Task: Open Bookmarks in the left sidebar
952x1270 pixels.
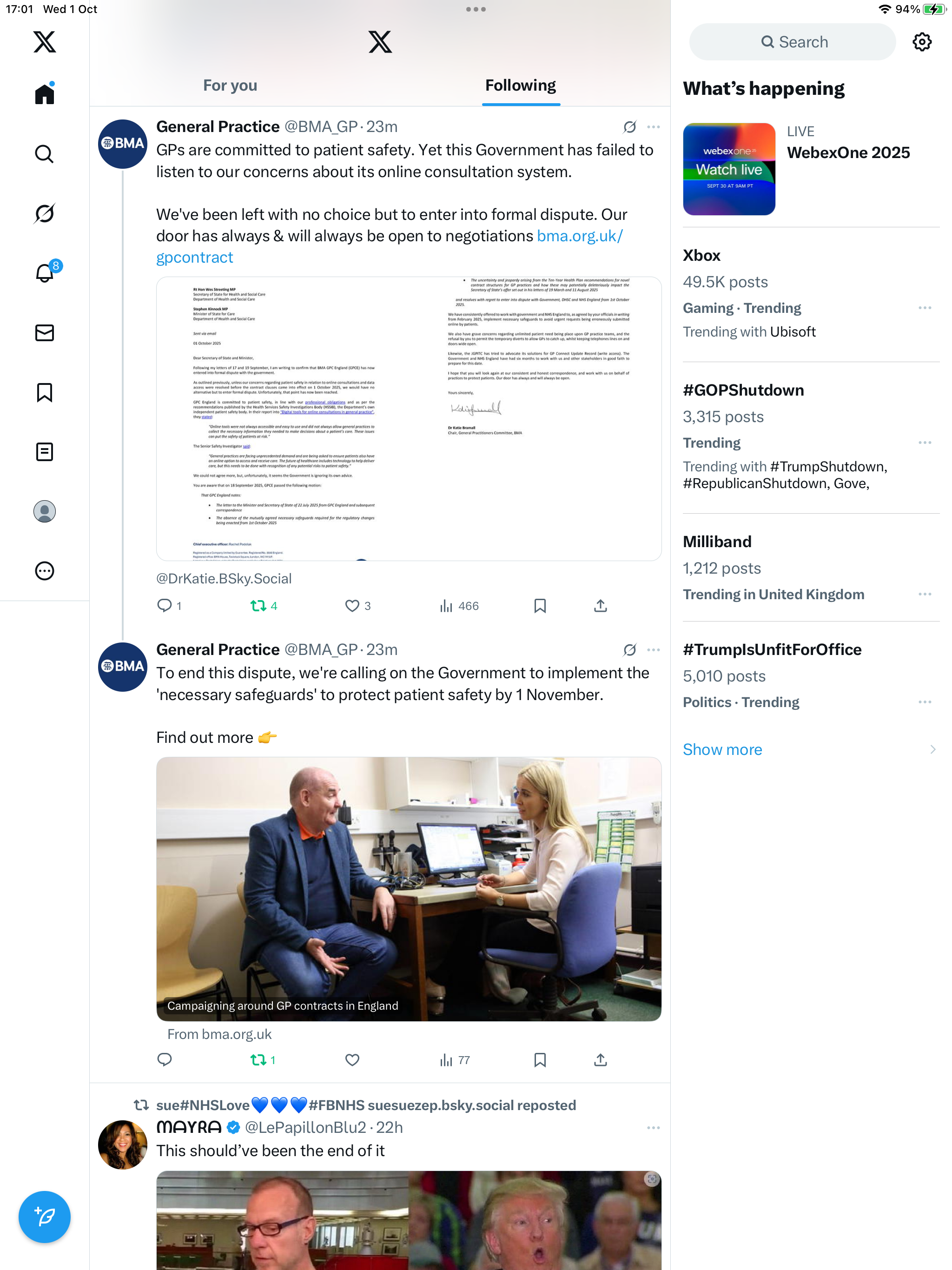Action: pyautogui.click(x=44, y=393)
